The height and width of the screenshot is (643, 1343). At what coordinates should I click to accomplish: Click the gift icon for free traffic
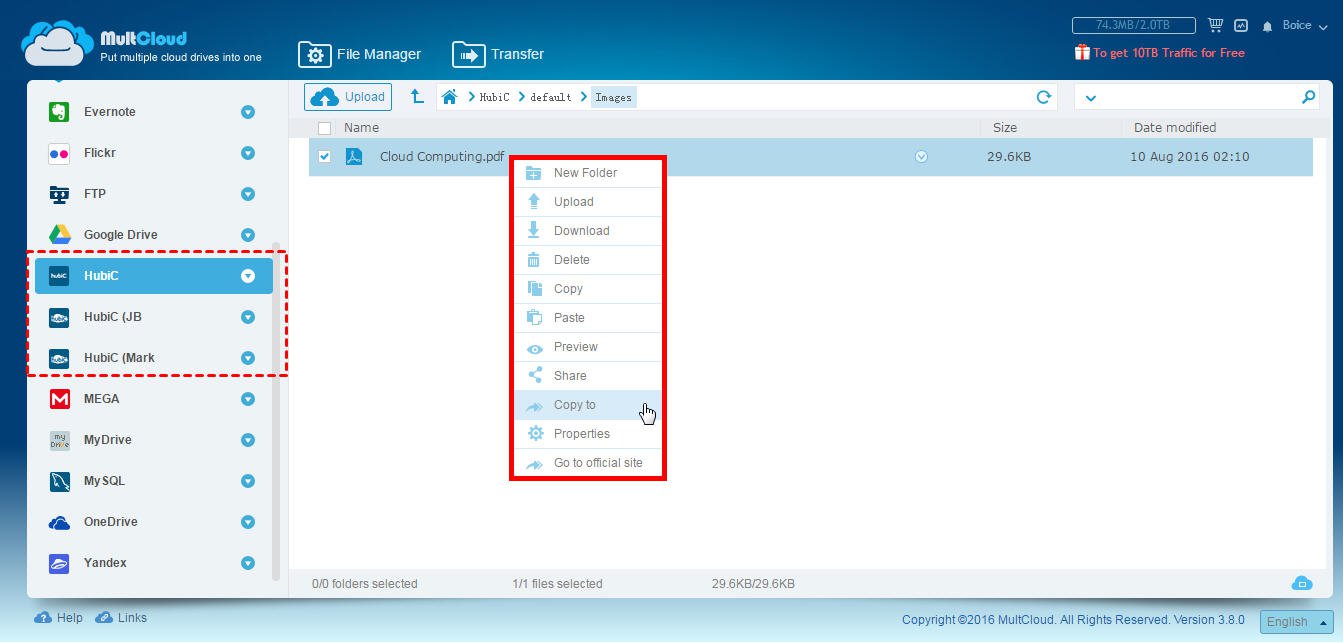[1082, 52]
